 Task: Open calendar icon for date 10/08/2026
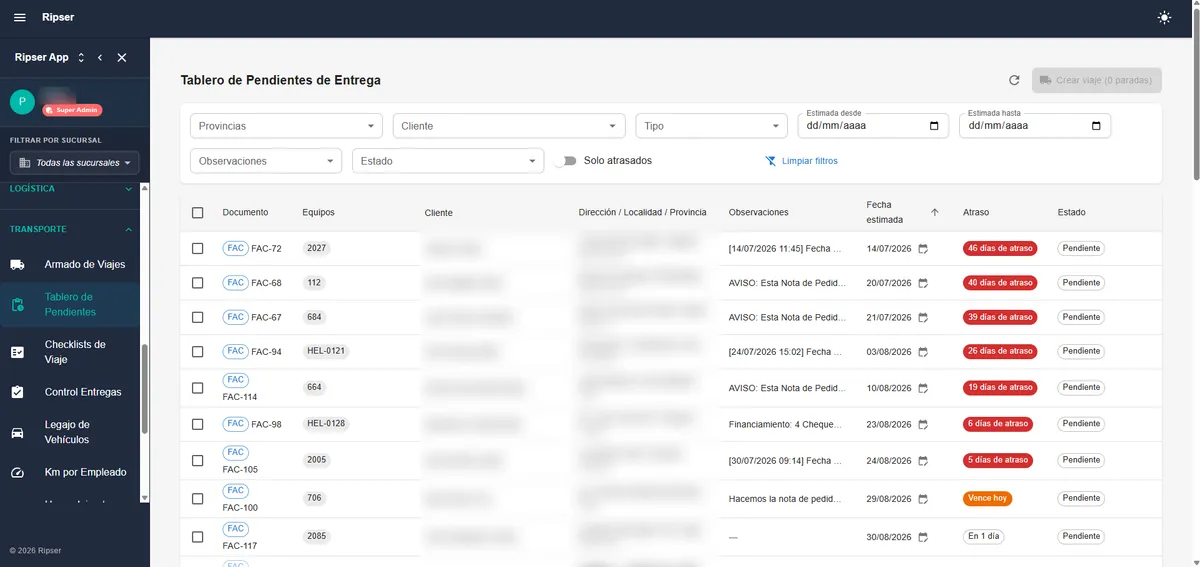point(923,388)
